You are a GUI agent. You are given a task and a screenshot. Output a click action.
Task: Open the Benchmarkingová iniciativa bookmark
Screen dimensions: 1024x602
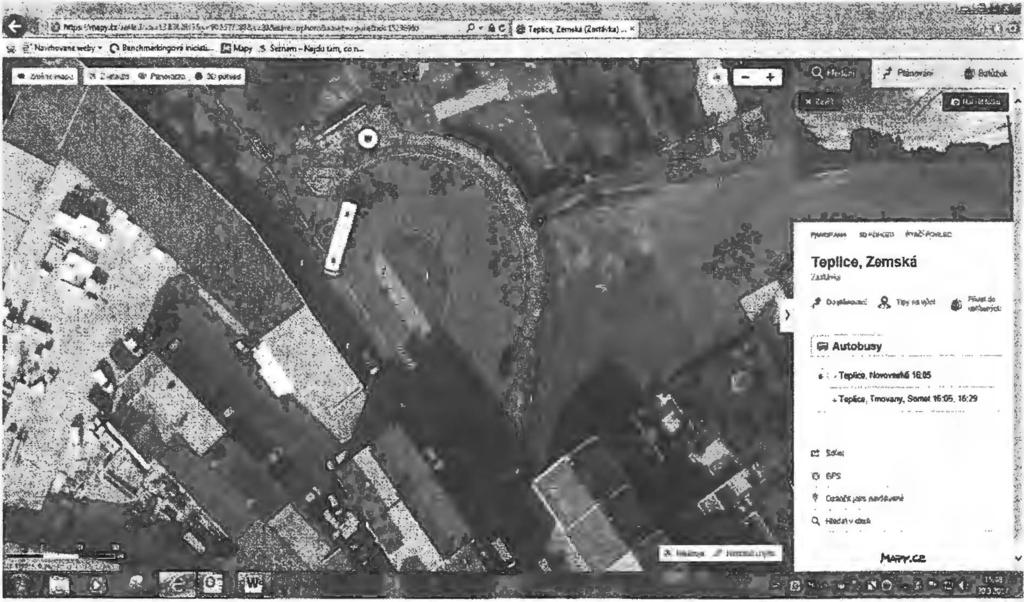[x=162, y=48]
